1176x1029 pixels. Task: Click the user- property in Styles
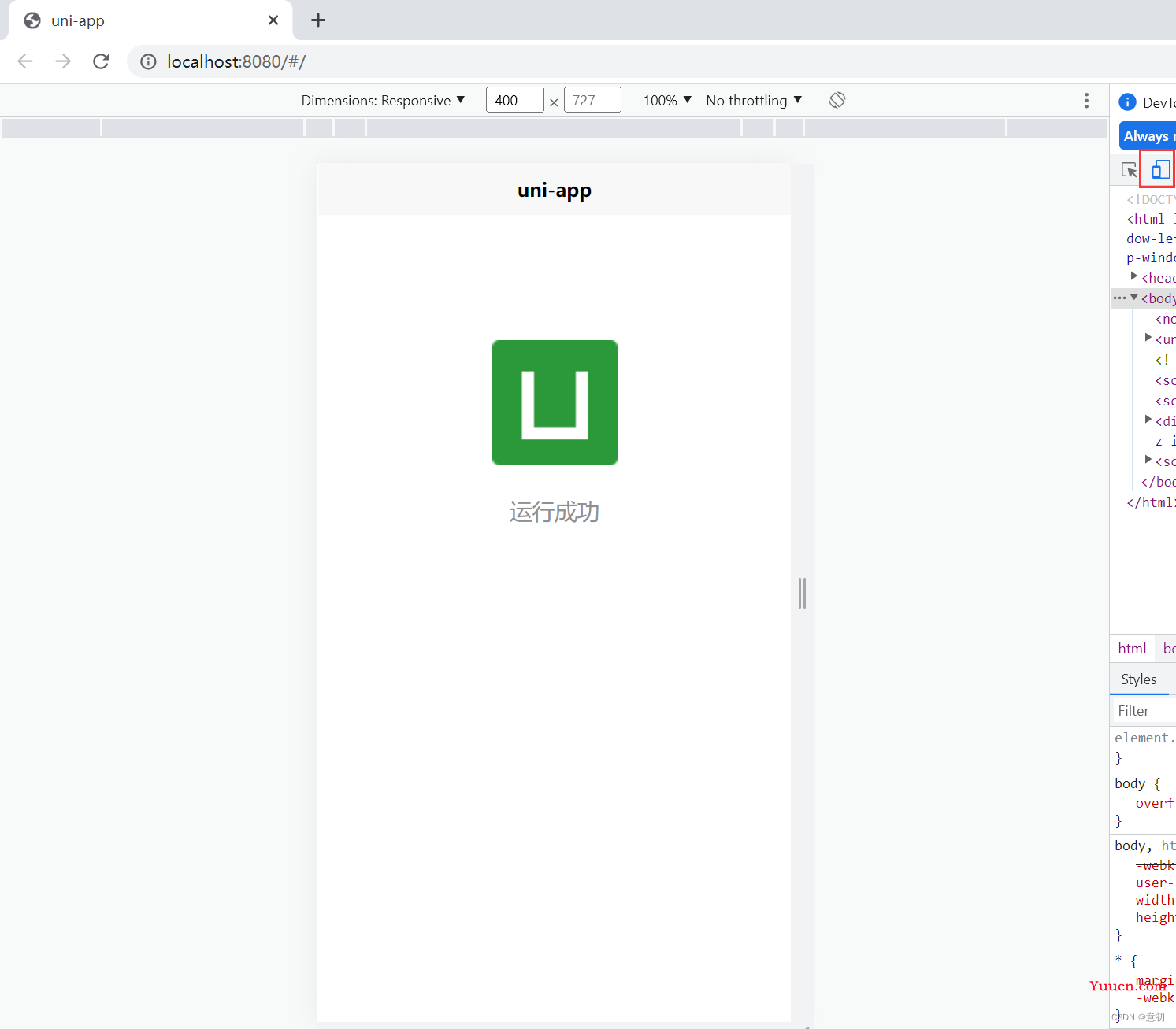click(x=1156, y=883)
